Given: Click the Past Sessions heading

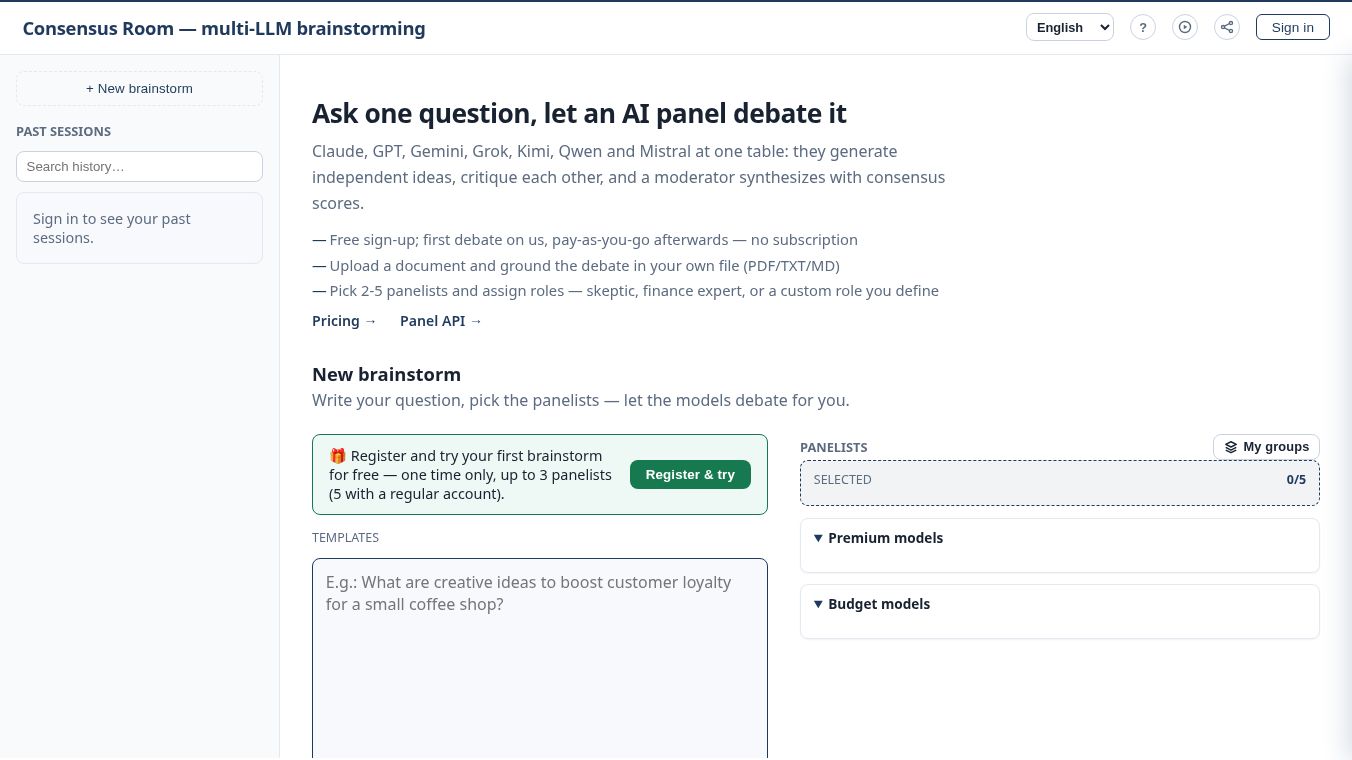Looking at the screenshot, I should [x=64, y=132].
